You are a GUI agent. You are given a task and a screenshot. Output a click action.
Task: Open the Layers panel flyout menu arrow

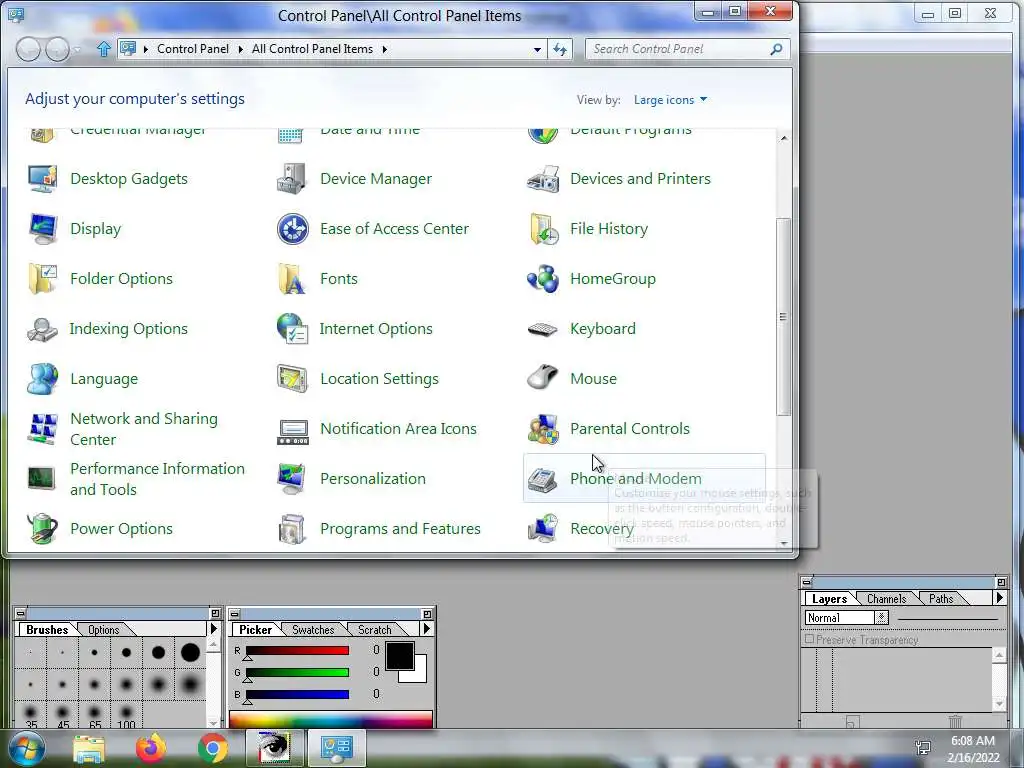(x=999, y=598)
